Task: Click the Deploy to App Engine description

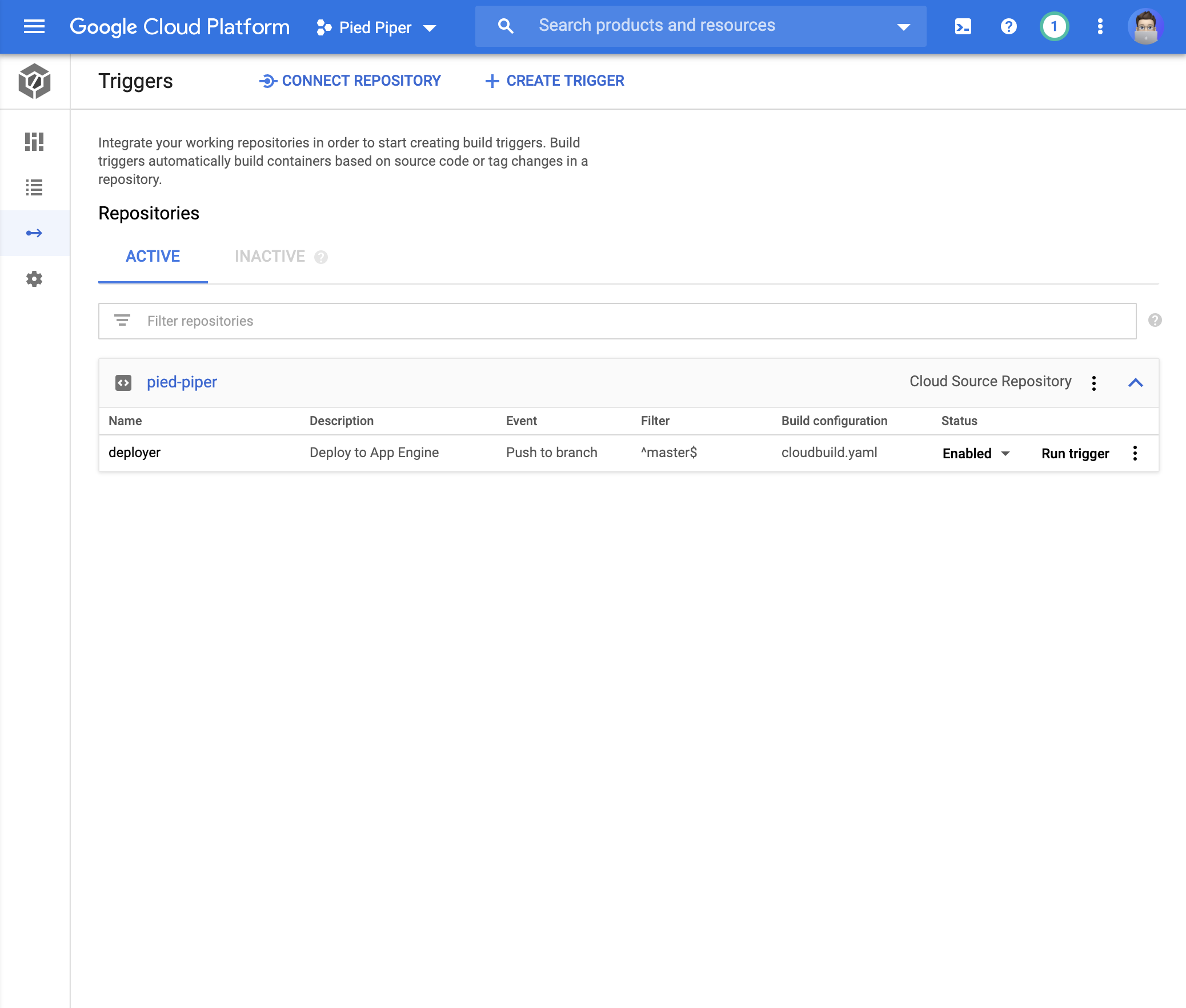Action: [x=374, y=453]
